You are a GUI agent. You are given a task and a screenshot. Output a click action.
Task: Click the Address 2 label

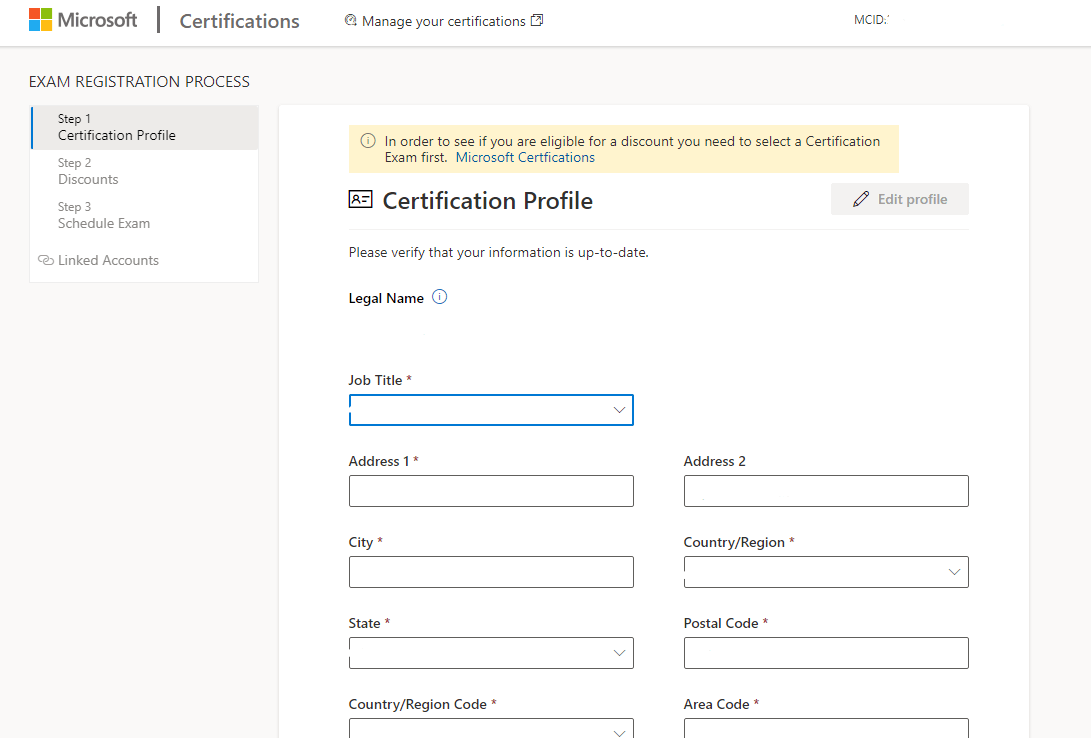point(715,461)
